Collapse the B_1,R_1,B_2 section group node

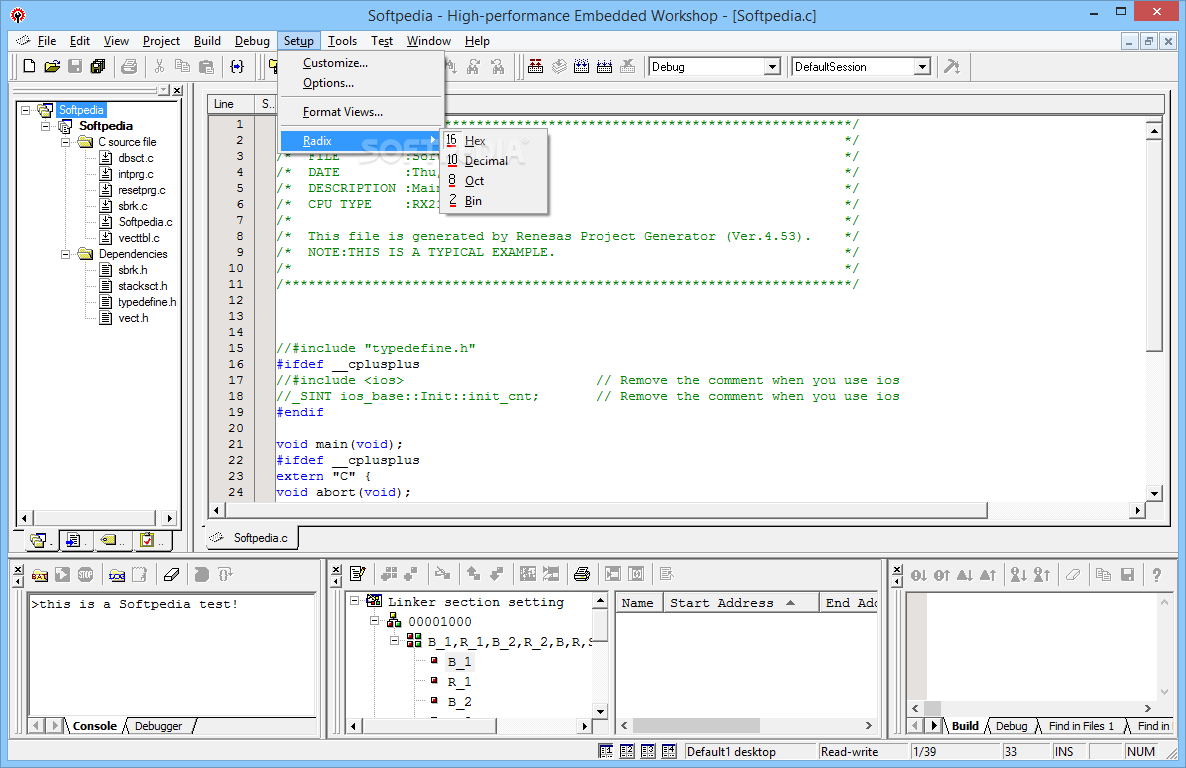coord(394,640)
